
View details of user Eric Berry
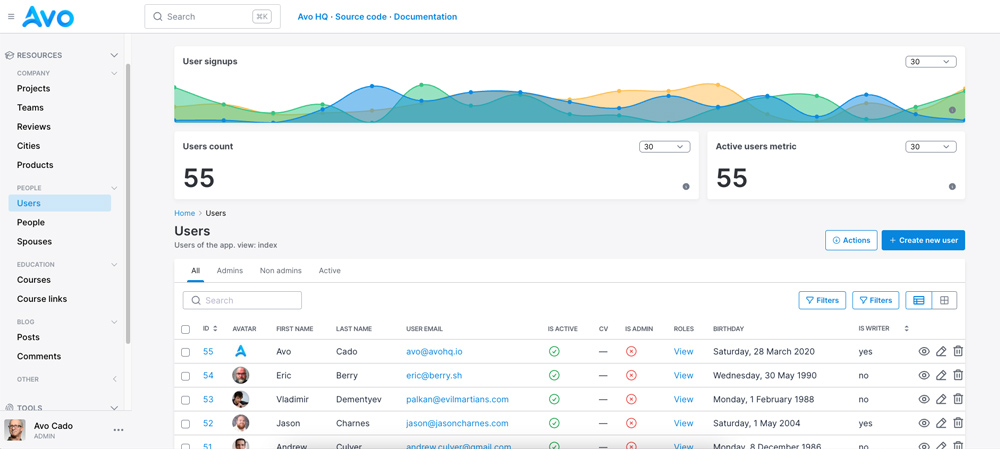[923, 376]
